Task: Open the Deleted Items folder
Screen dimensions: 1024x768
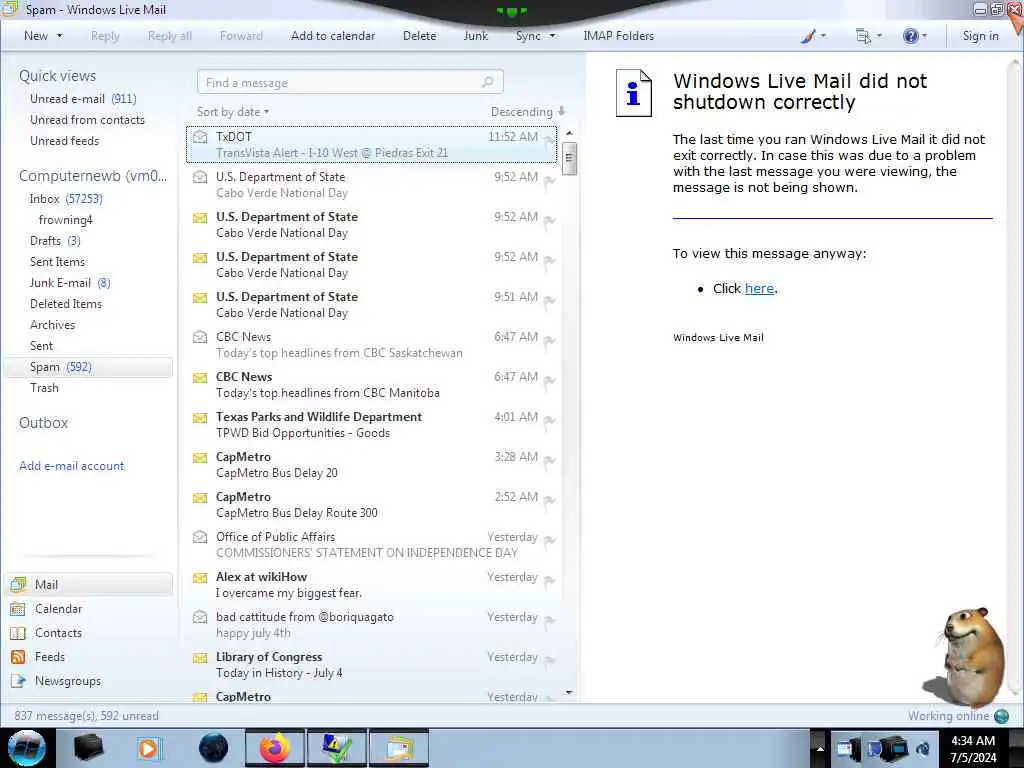Action: tap(66, 304)
